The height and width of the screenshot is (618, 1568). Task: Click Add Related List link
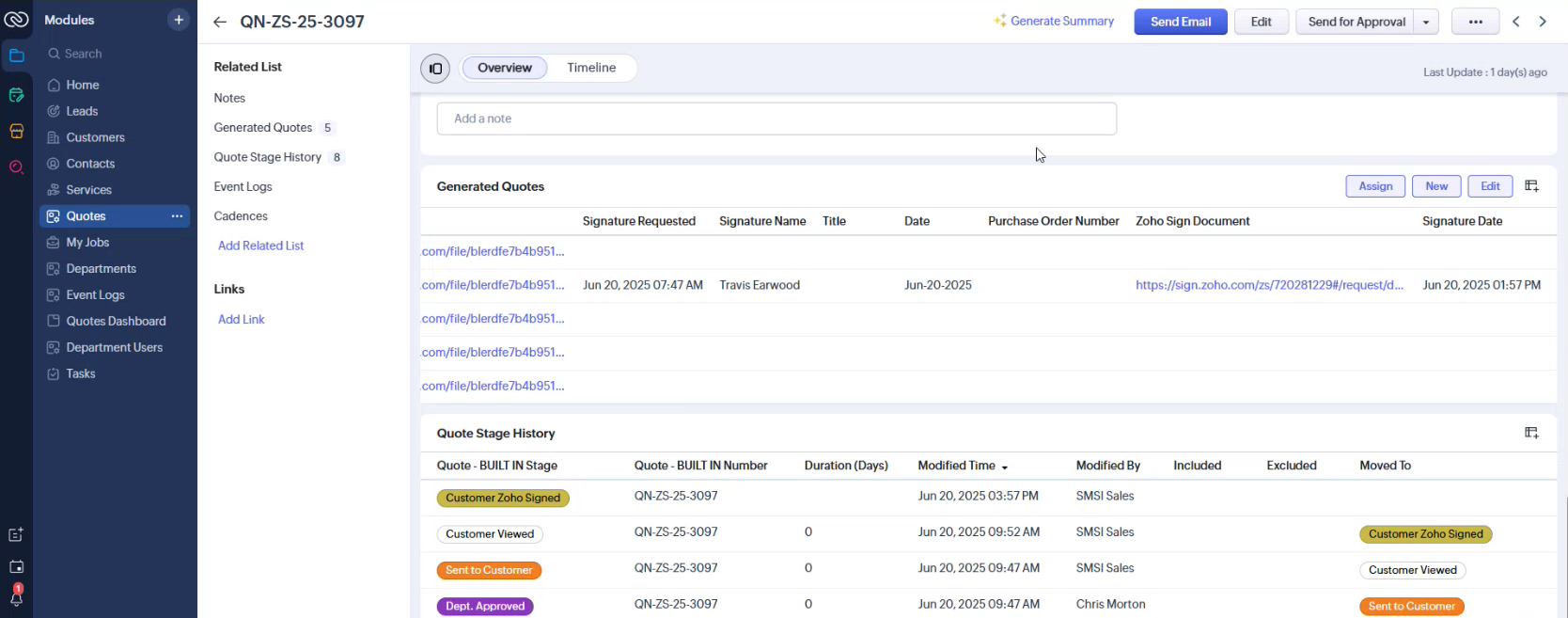tap(260, 246)
